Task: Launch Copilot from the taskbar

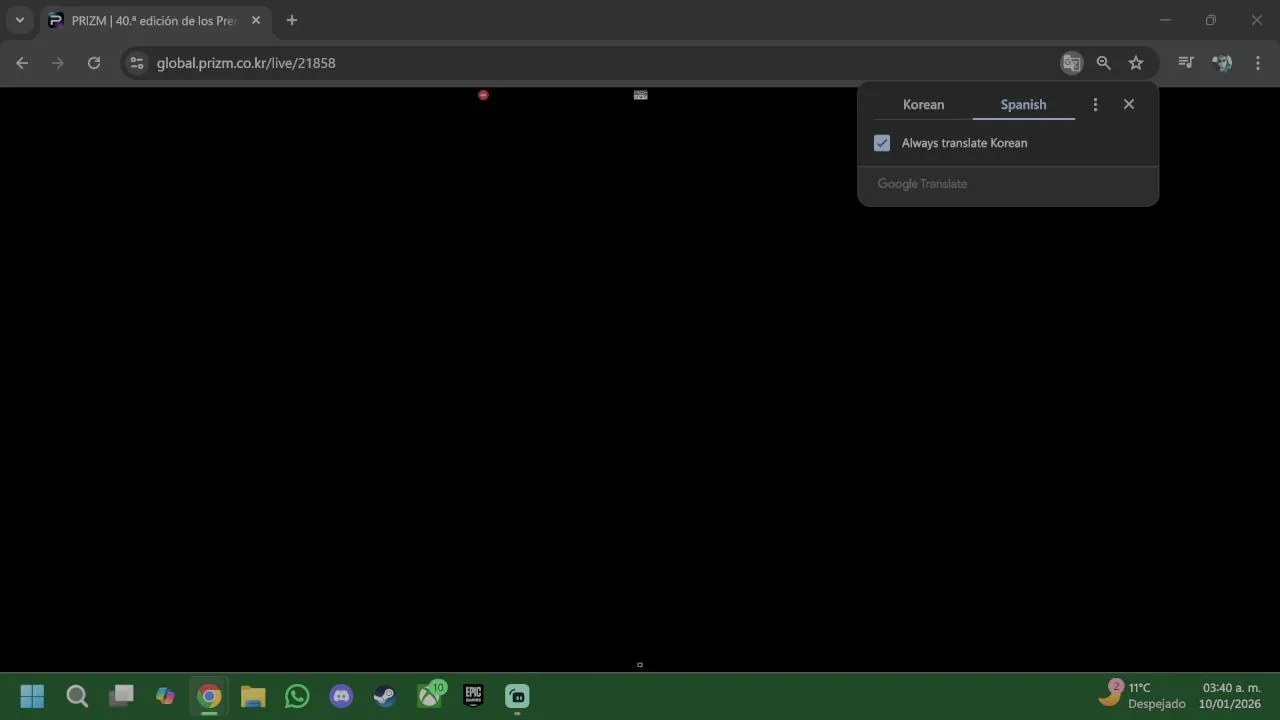Action: click(x=165, y=696)
